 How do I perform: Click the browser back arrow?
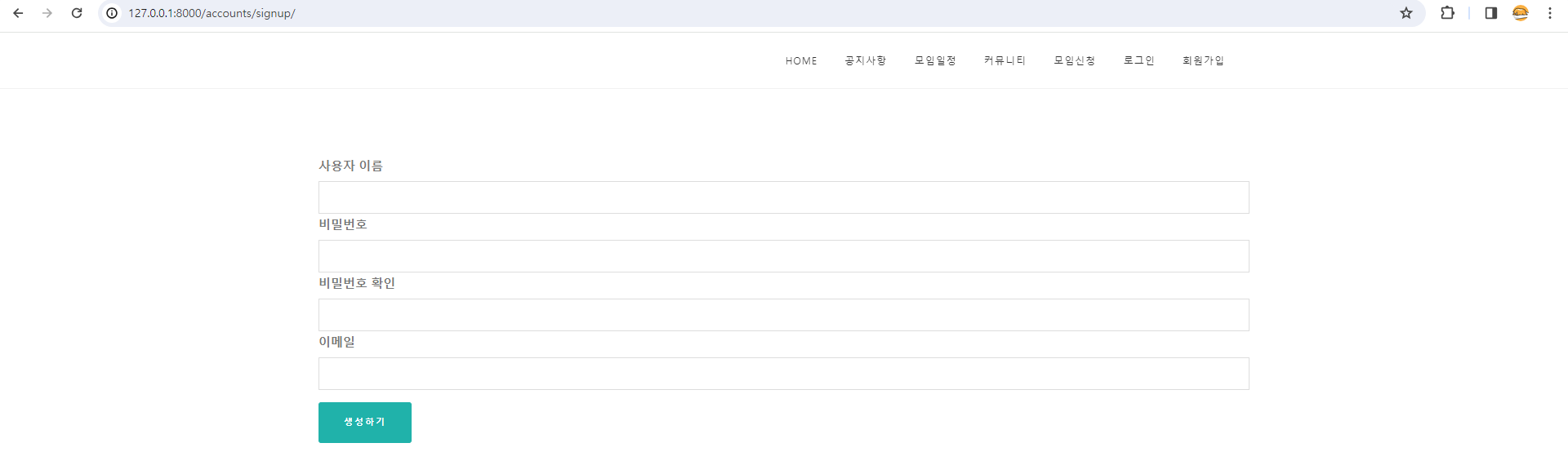pos(18,13)
